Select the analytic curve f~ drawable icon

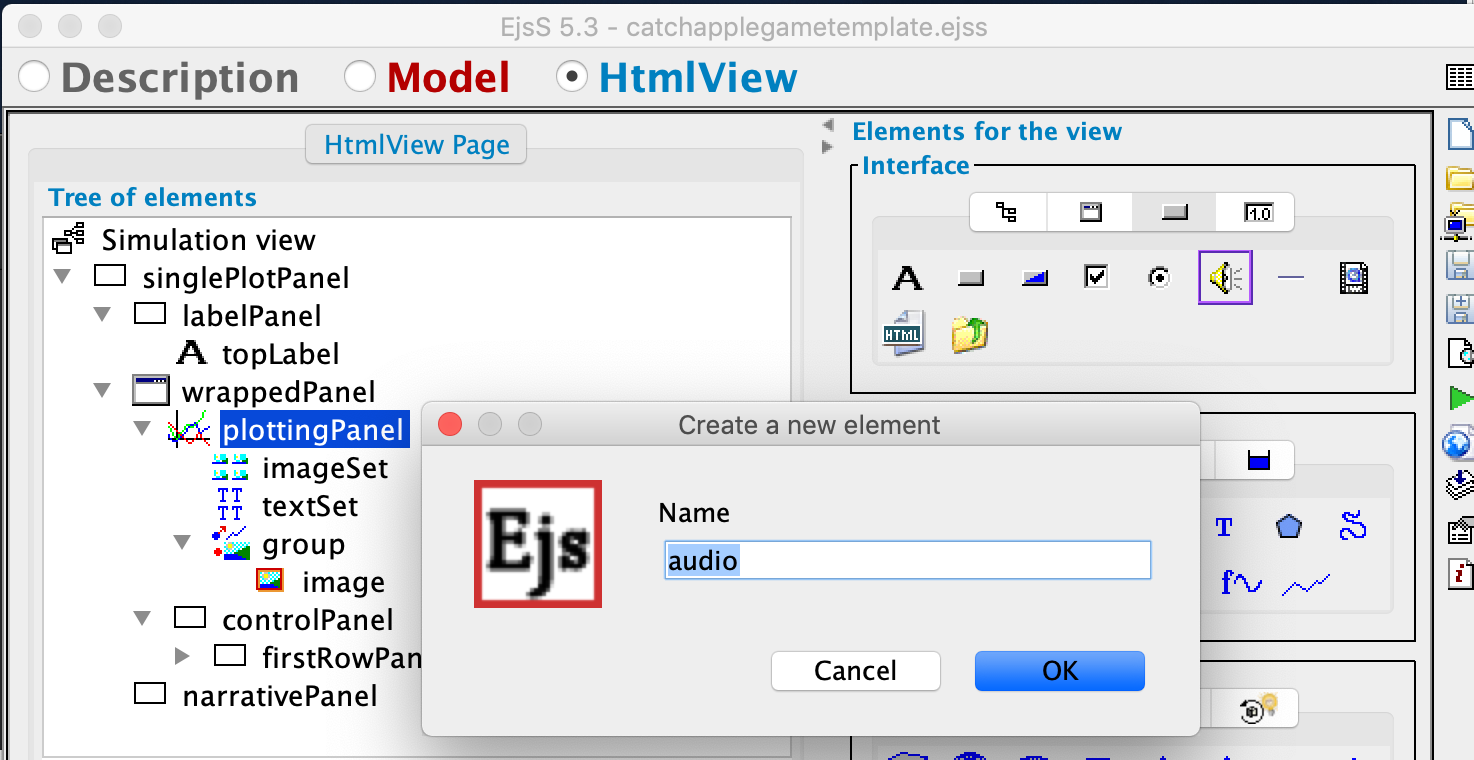pyautogui.click(x=1241, y=582)
